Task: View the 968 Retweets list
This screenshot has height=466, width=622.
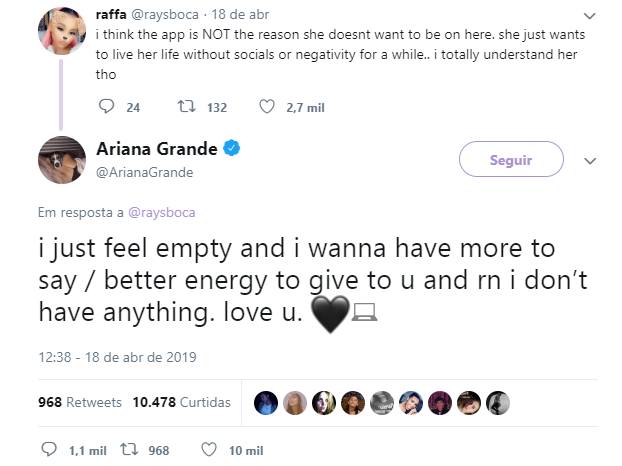Action: [80, 402]
